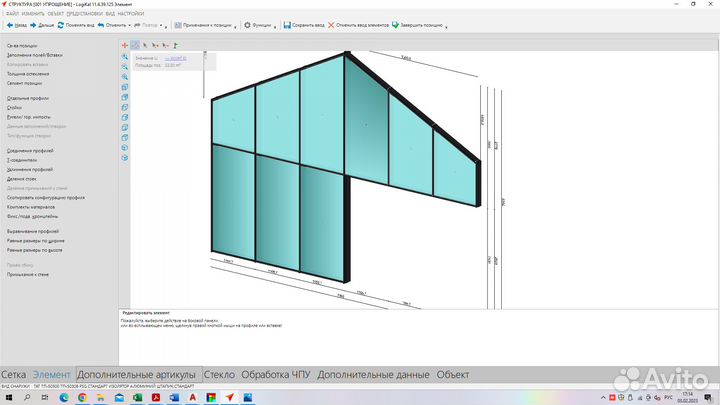The height and width of the screenshot is (405, 720).
Task: Click the Windows Start button in taskbar
Action: coord(10,397)
